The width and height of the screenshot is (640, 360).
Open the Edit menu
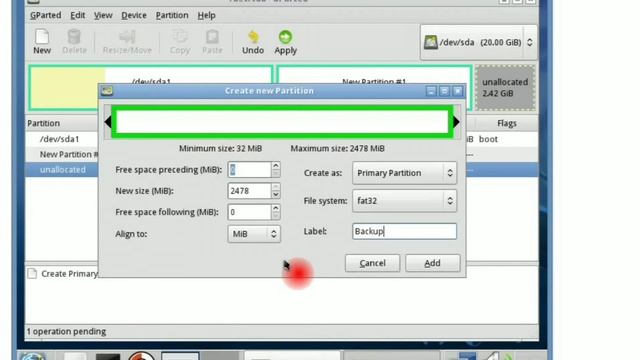point(78,15)
